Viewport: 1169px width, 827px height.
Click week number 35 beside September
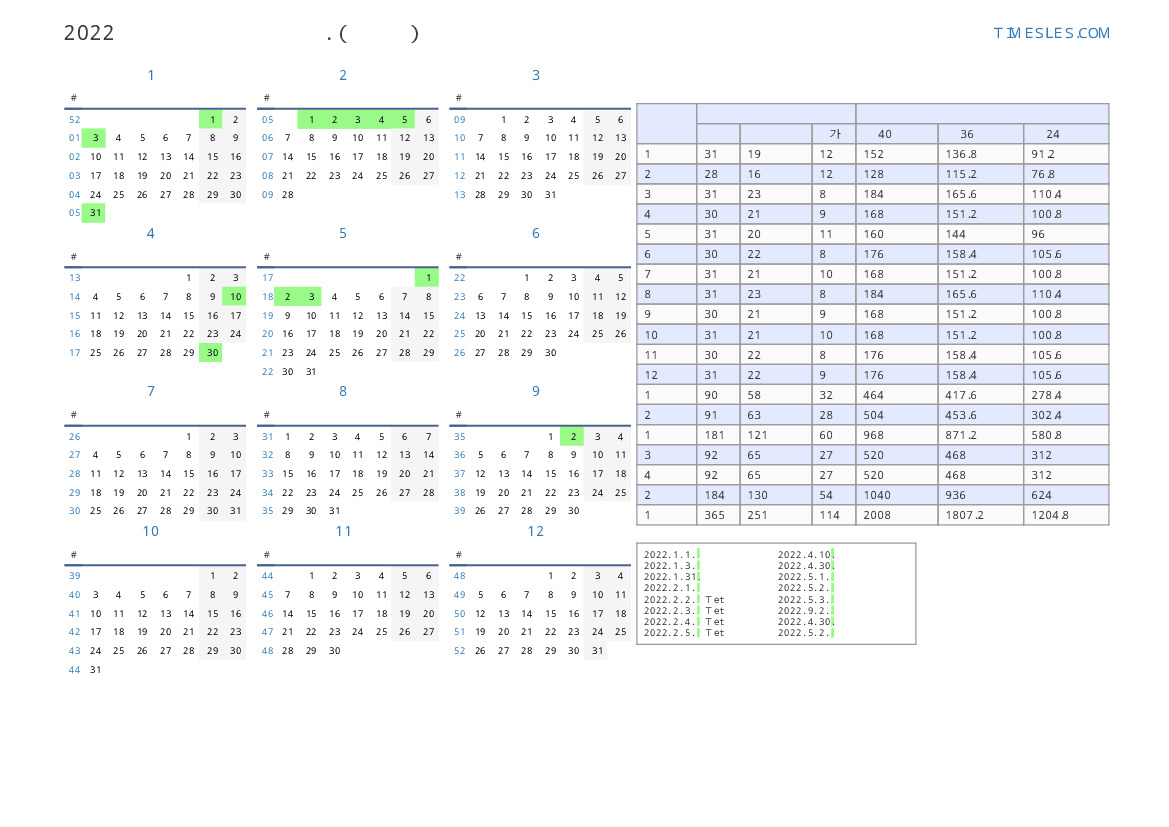click(459, 436)
